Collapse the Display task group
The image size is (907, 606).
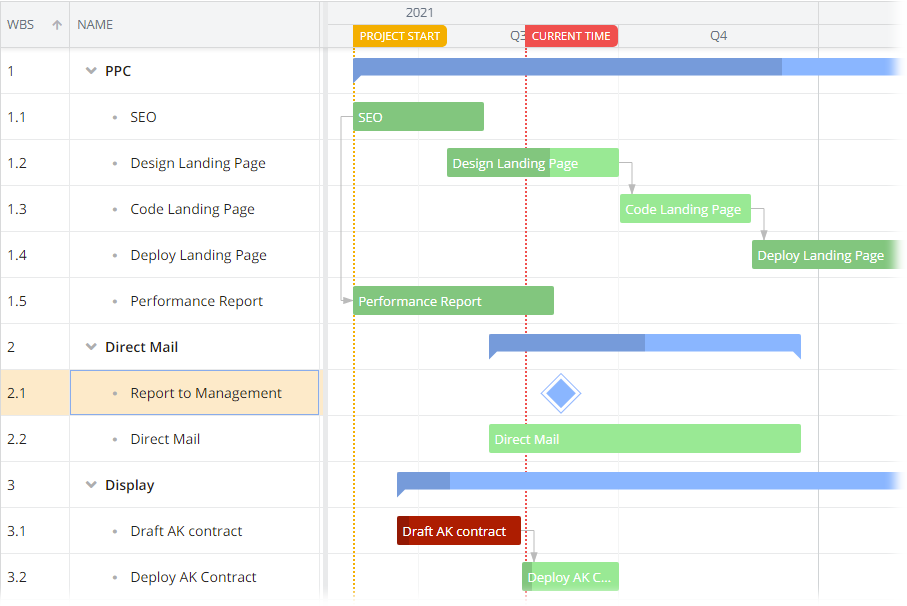(92, 485)
